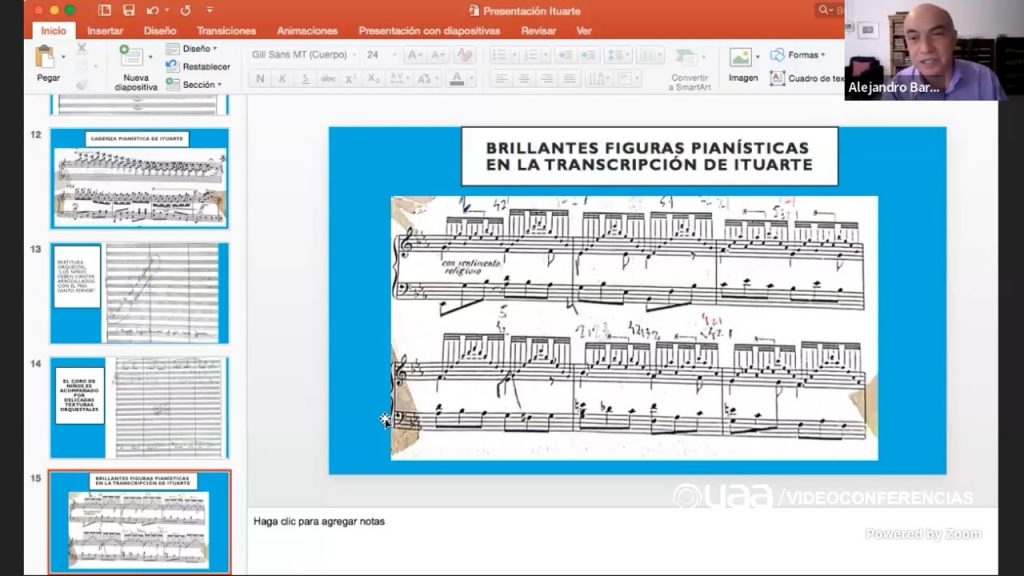Screen dimensions: 1024x576
Task: Toggle italic K formatting
Action: (x=282, y=78)
